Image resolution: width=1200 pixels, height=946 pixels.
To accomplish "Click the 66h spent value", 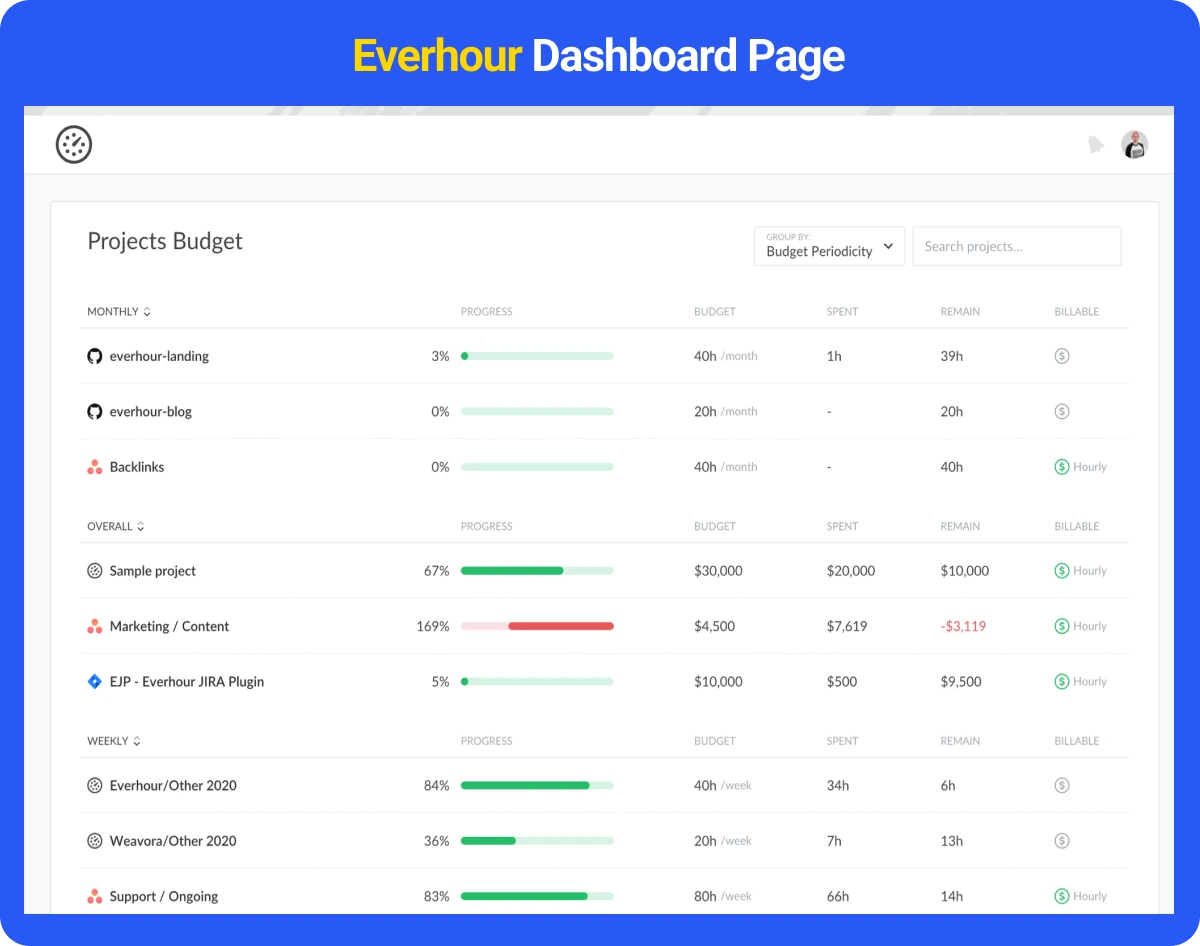I will (x=838, y=897).
